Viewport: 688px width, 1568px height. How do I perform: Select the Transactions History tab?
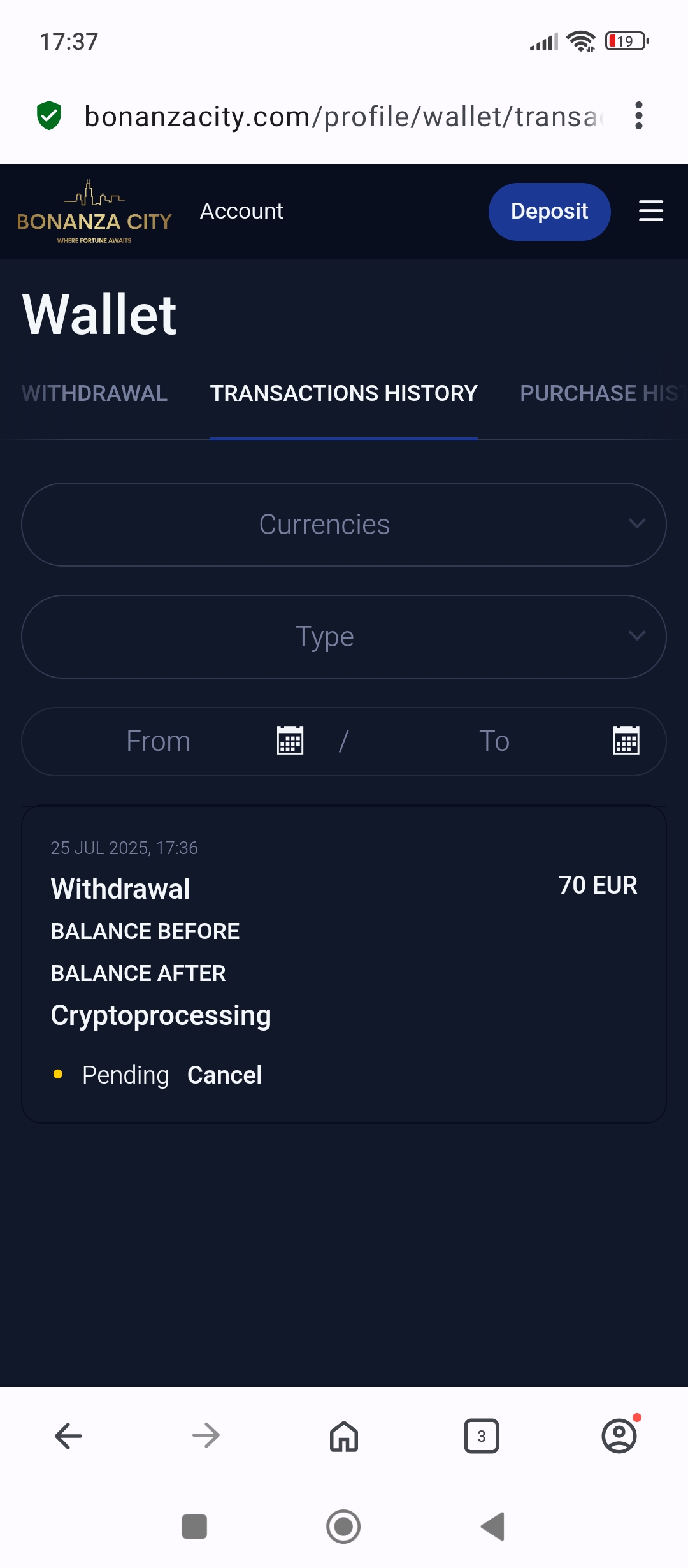[x=344, y=393]
